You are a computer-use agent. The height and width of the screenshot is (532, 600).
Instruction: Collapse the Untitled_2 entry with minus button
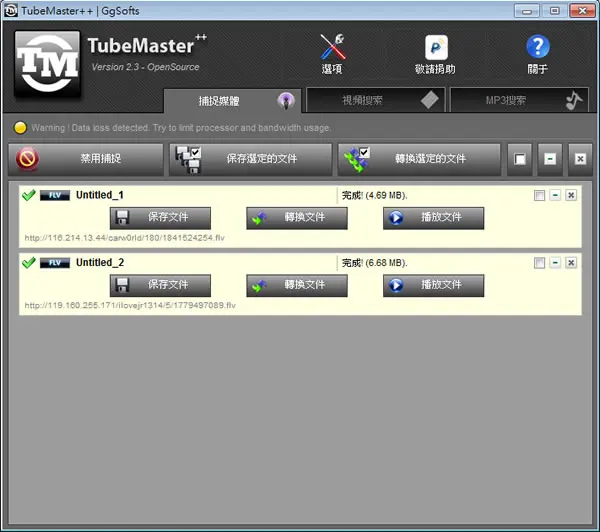[555, 263]
